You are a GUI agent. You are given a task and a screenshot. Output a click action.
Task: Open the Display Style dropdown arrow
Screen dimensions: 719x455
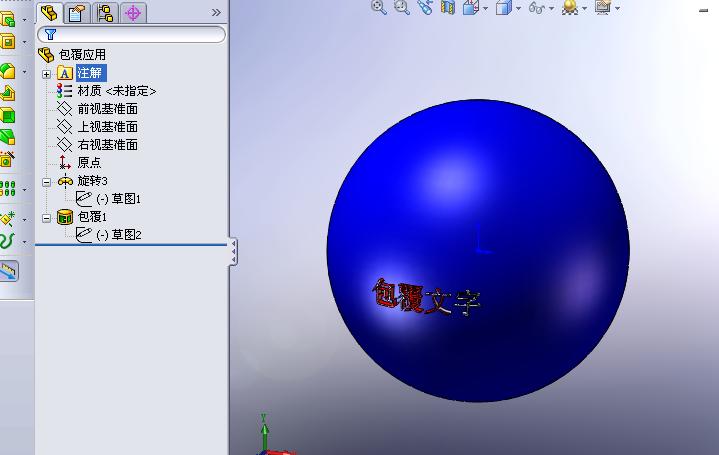[518, 8]
